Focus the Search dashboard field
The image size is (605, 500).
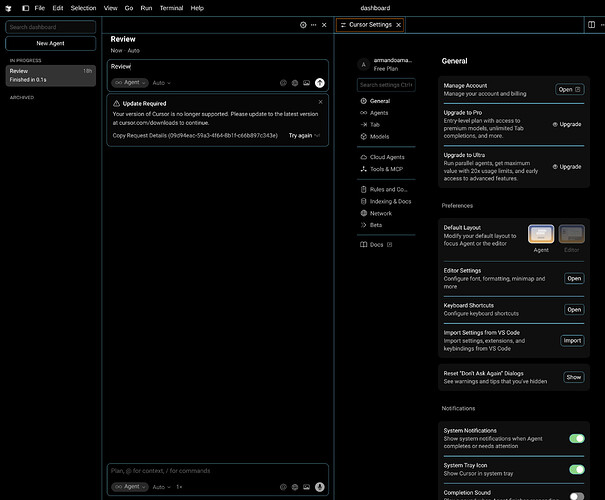(51, 27)
